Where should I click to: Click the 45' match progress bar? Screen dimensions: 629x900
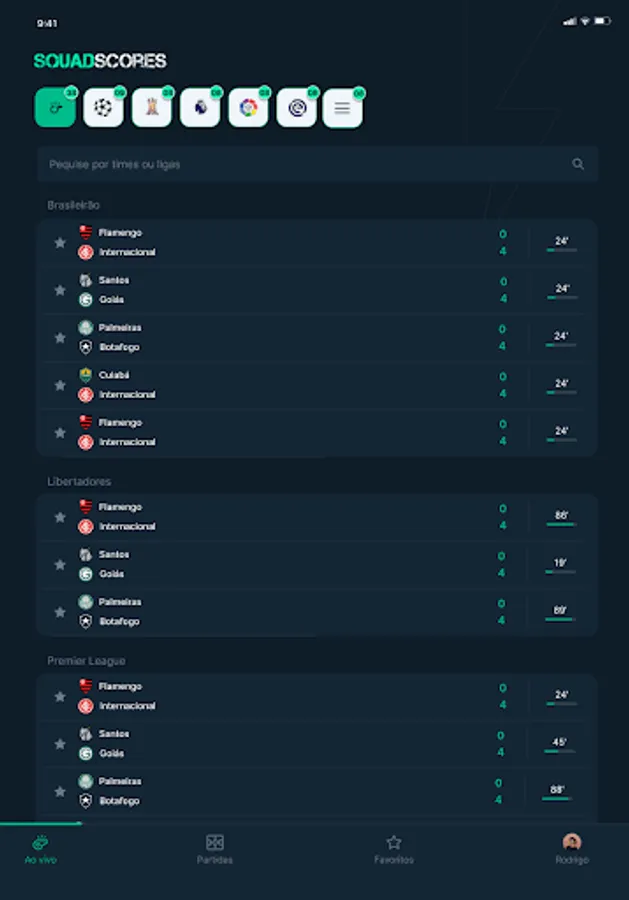click(x=560, y=751)
